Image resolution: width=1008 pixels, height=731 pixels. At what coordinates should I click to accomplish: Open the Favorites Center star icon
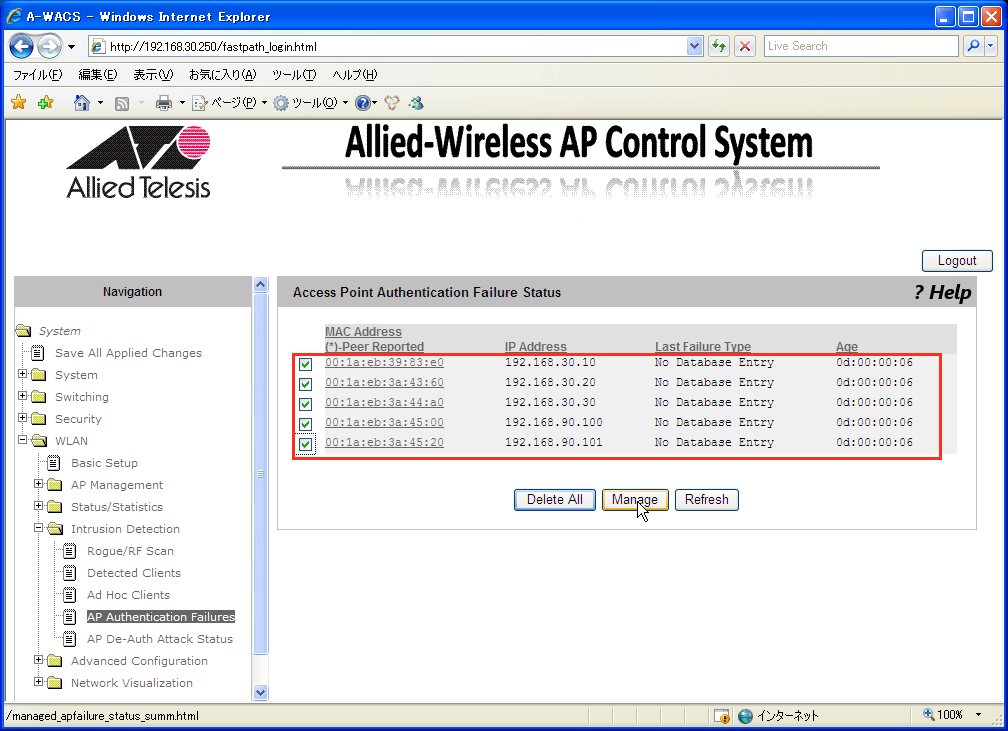[19, 102]
